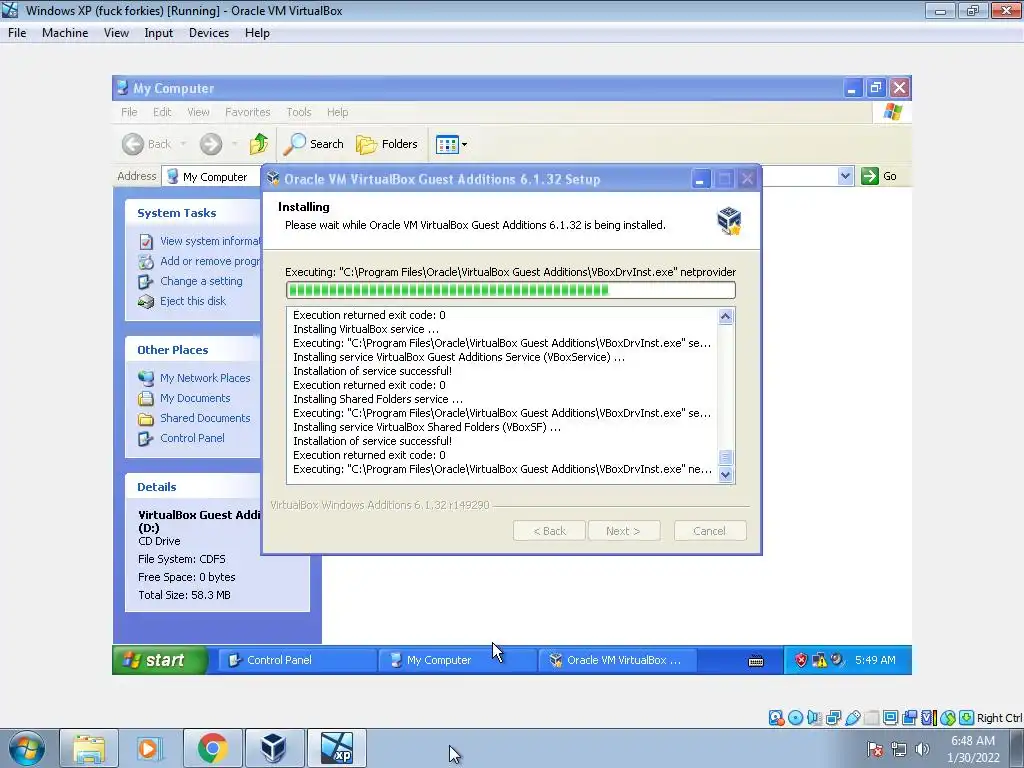Open the VirtualBox View menu
The width and height of the screenshot is (1024, 768).
pyautogui.click(x=116, y=33)
